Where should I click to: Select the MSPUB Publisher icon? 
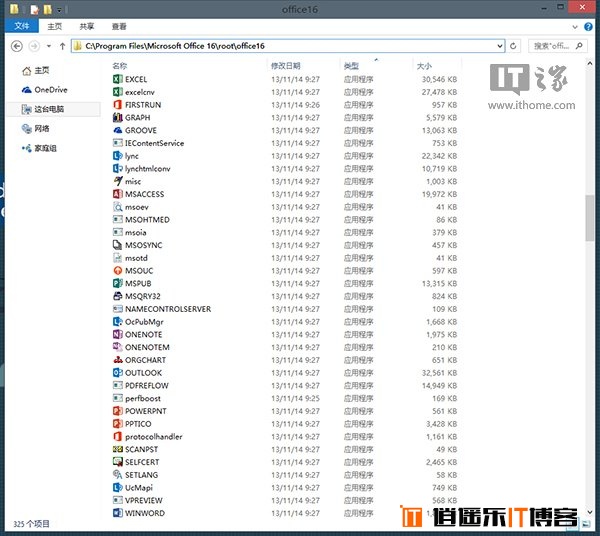[117, 283]
